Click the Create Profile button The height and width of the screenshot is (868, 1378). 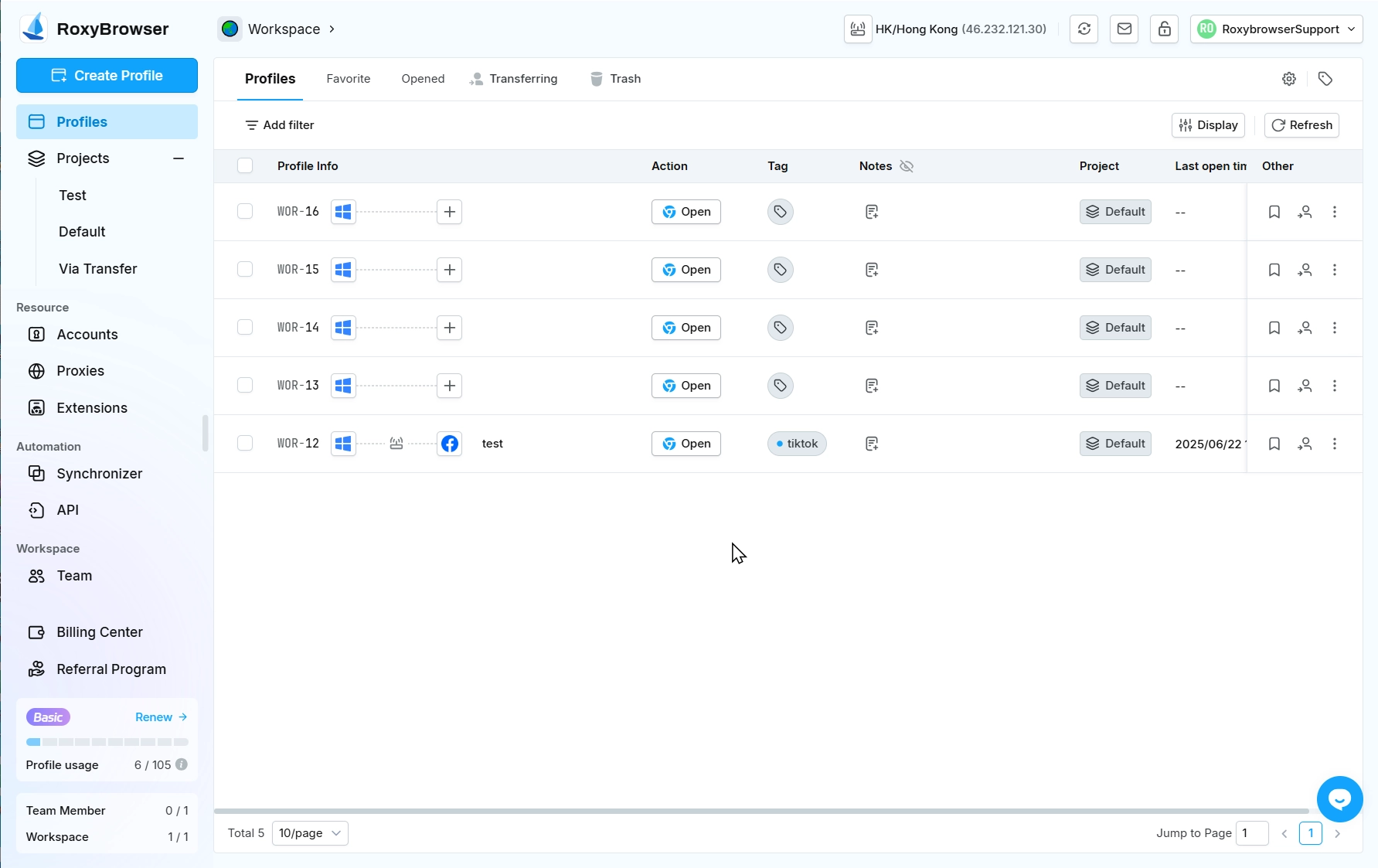(x=107, y=76)
